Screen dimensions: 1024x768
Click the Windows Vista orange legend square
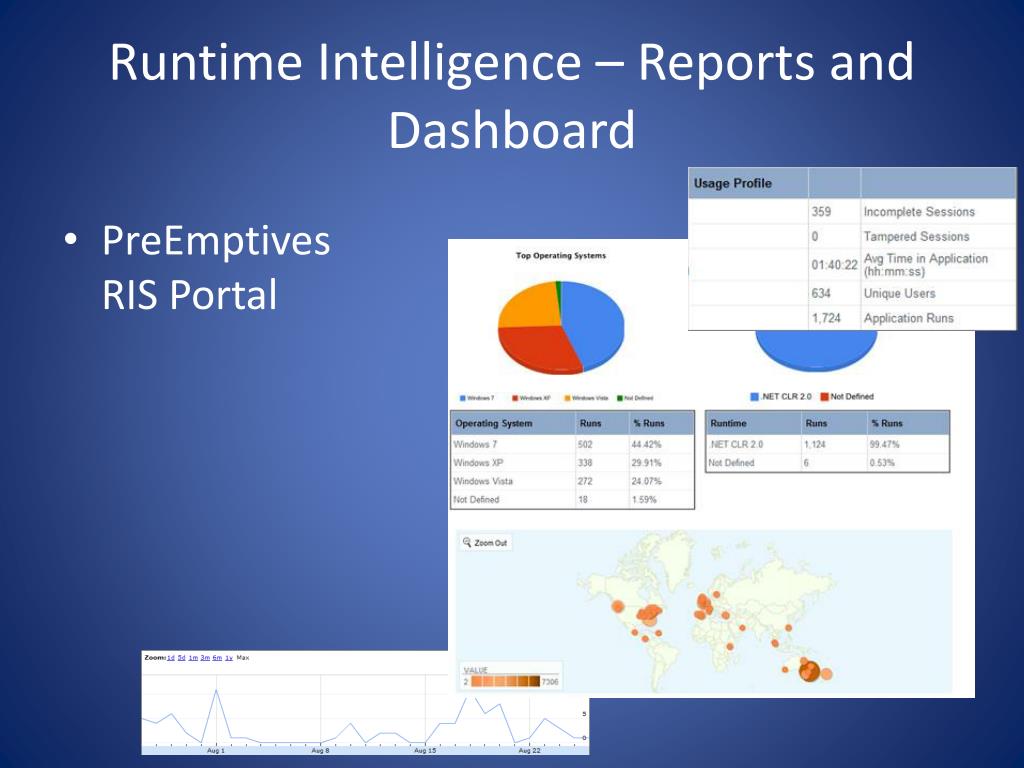[x=566, y=398]
